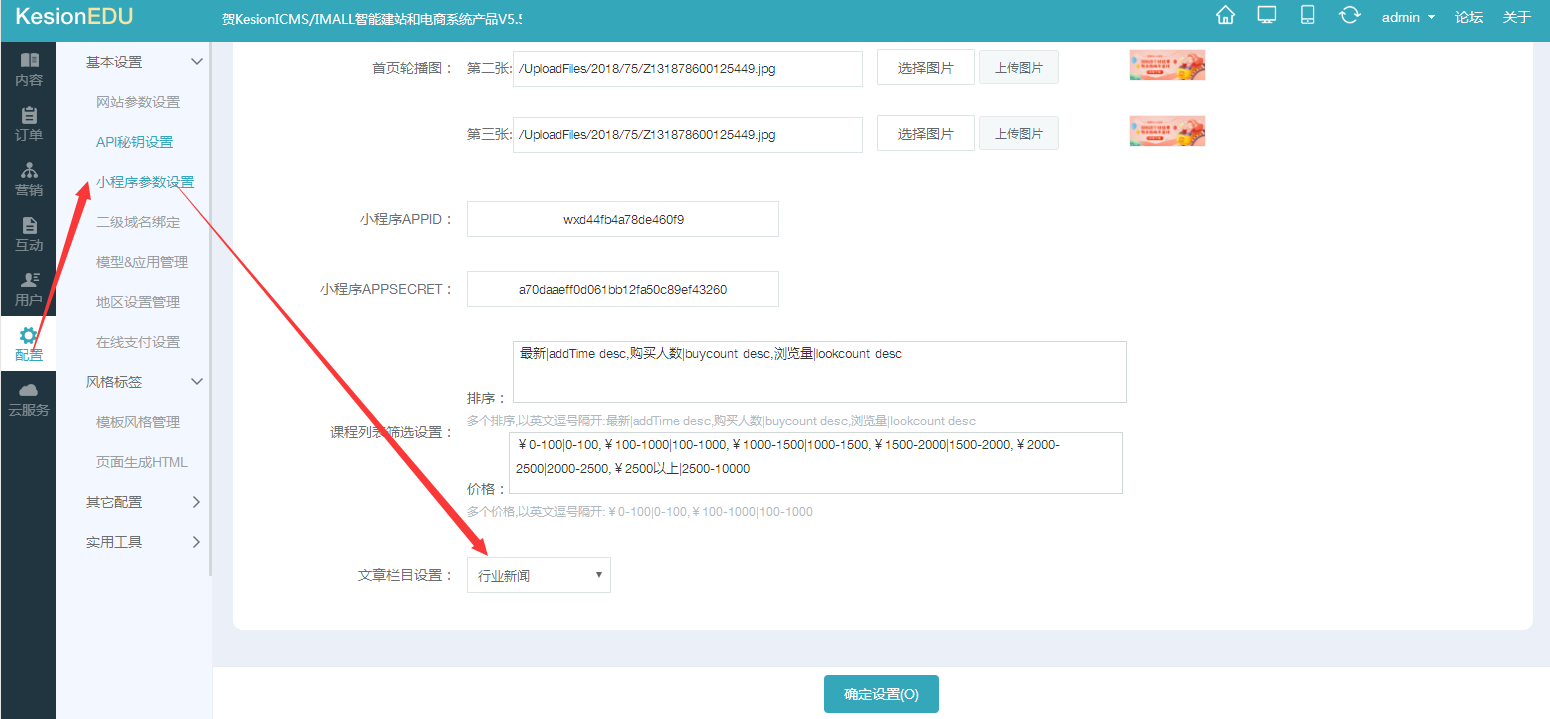1550x719 pixels.
Task: Open the 营销 marketing sidebar section
Action: click(x=29, y=179)
